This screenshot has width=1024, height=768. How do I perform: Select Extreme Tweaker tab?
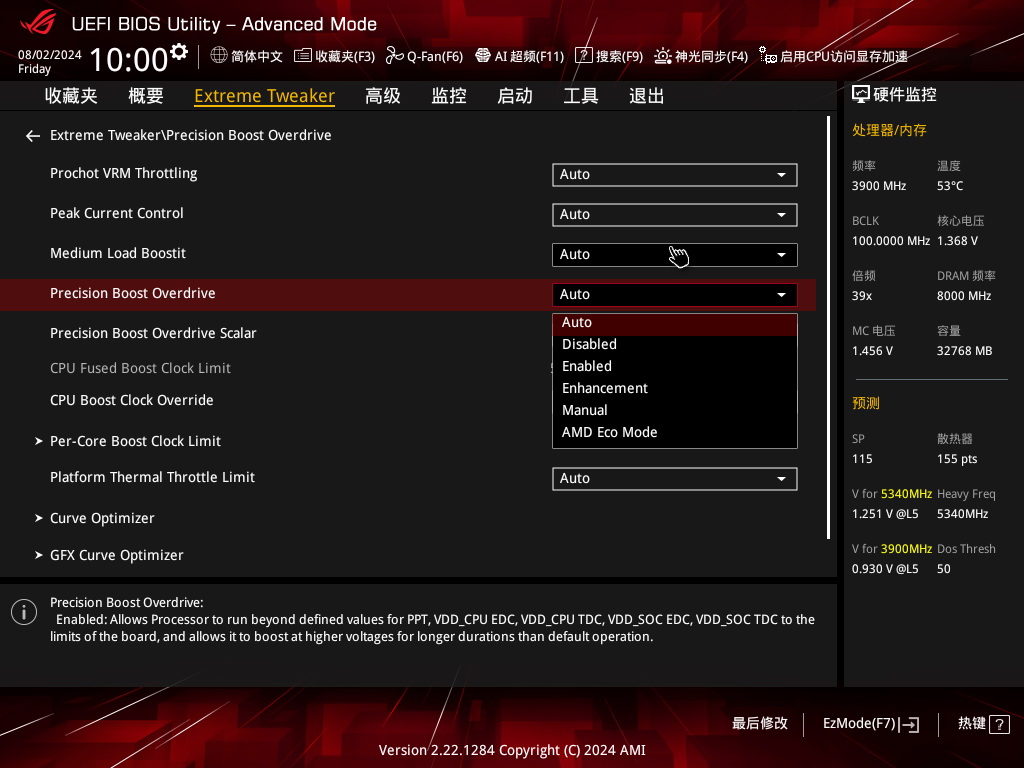(264, 96)
